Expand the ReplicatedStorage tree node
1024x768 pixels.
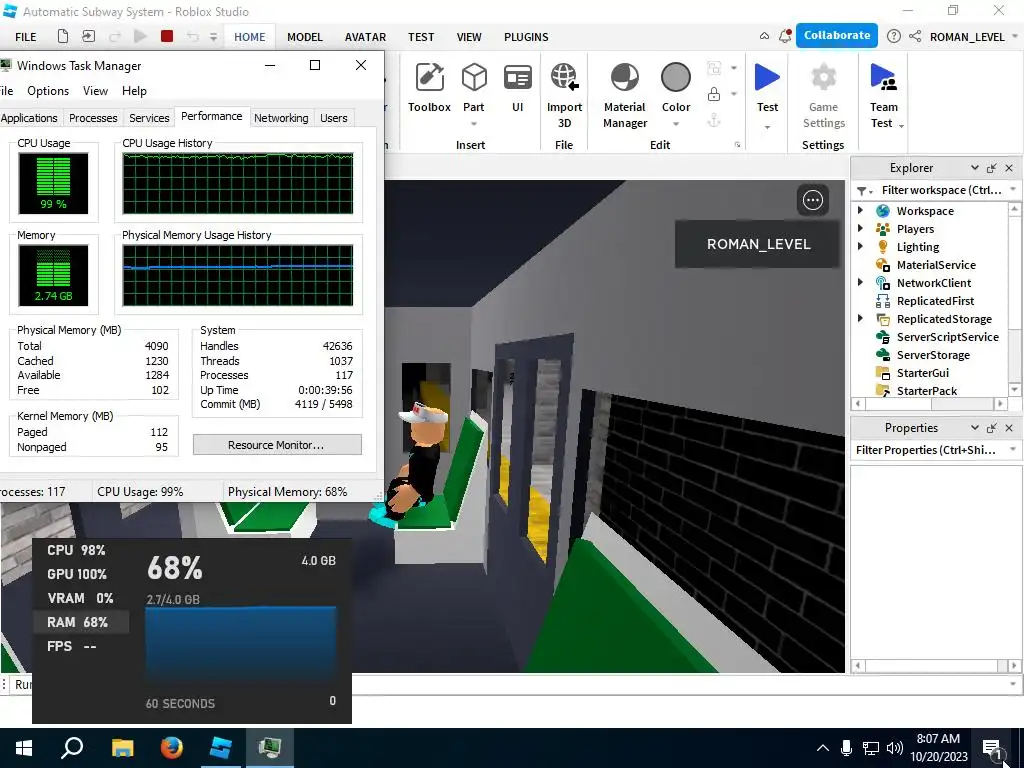(x=860, y=318)
